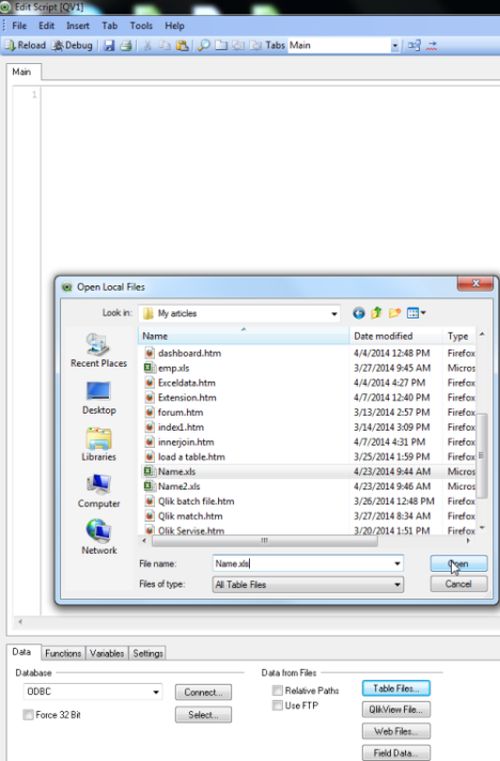Select the index1.htm file
This screenshot has height=761, width=500.
[x=181, y=427]
